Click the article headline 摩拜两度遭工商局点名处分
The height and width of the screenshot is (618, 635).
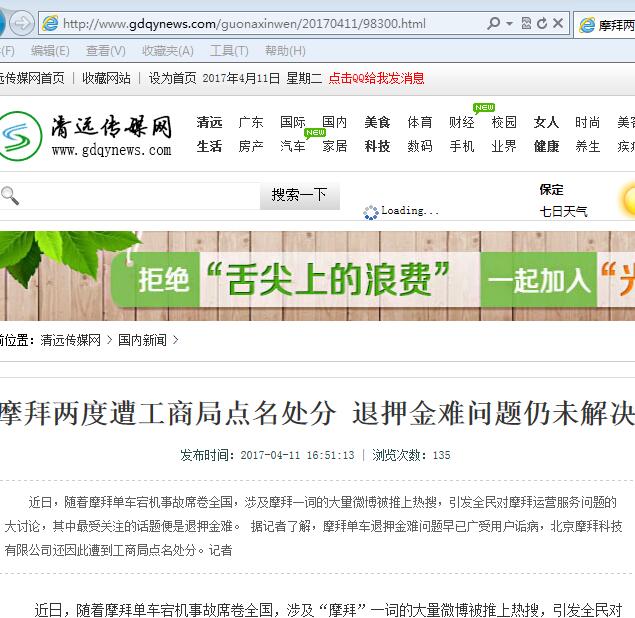click(x=168, y=413)
